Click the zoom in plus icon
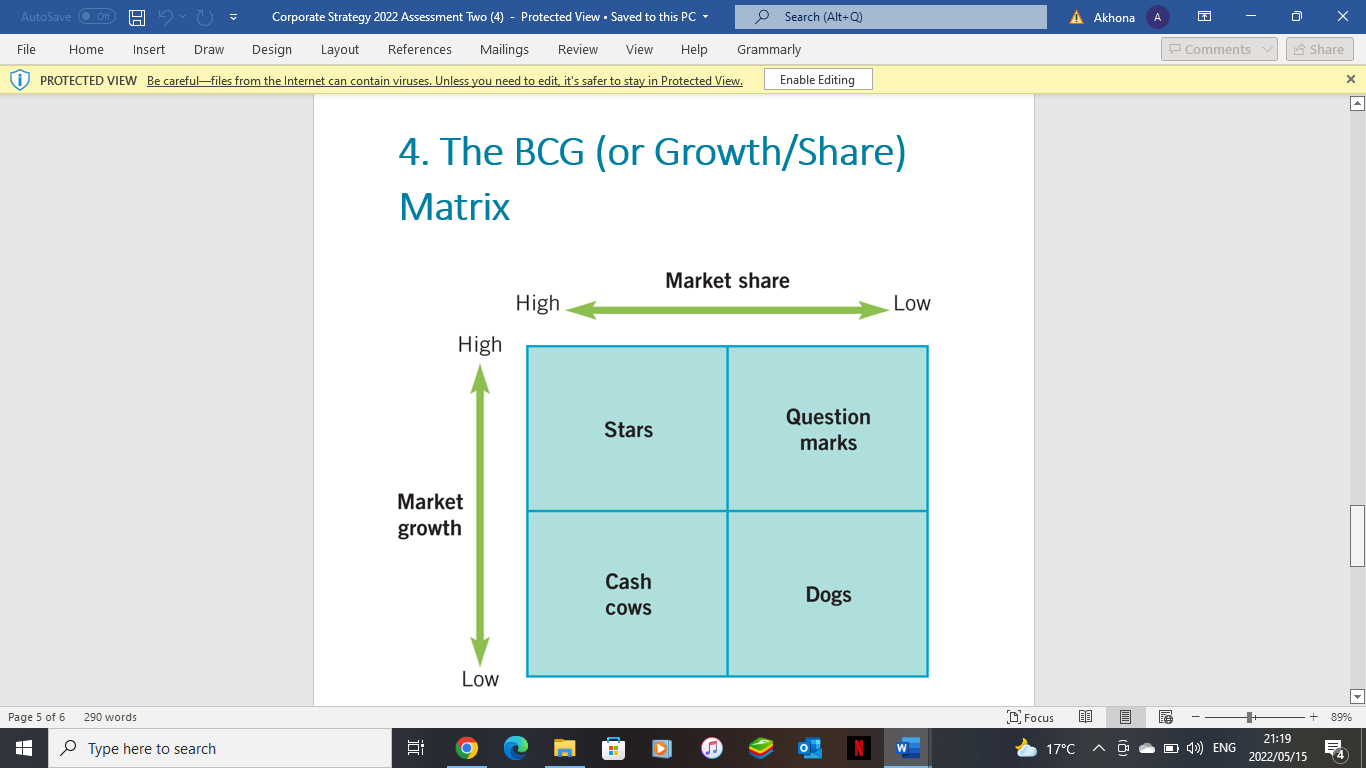The width and height of the screenshot is (1366, 768). [x=1313, y=717]
